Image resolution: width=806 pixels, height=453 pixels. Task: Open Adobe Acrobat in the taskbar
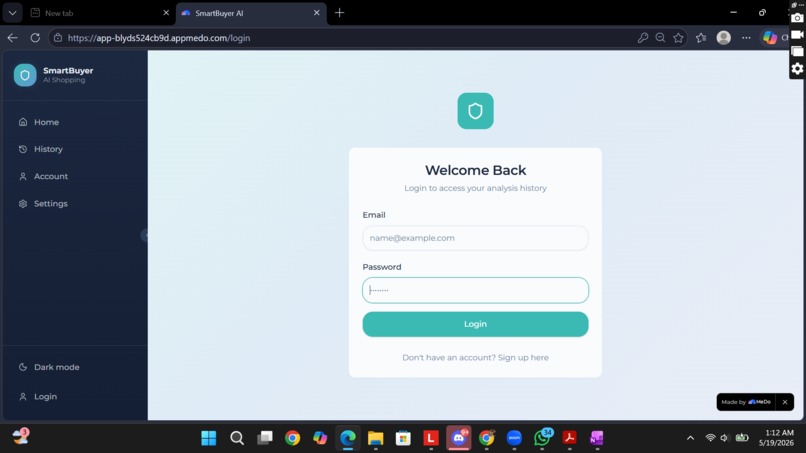click(x=569, y=438)
